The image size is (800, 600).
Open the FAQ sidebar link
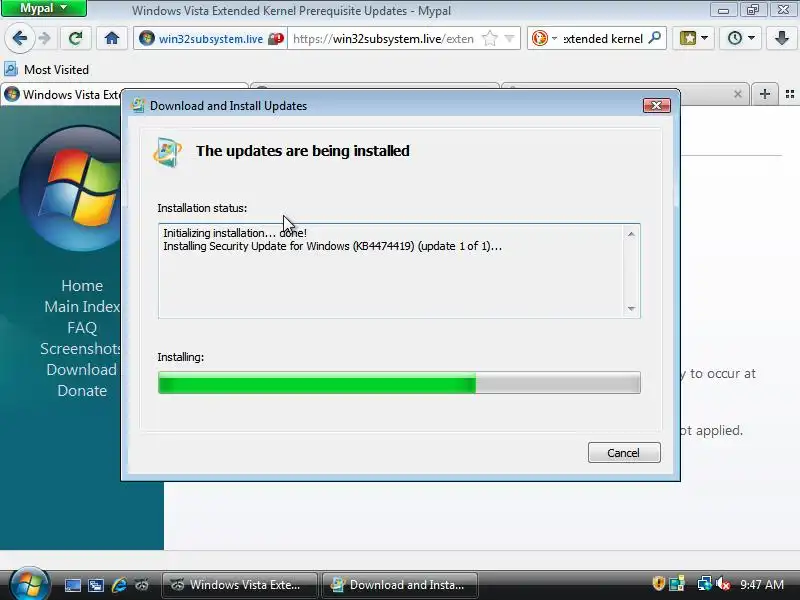tap(82, 327)
